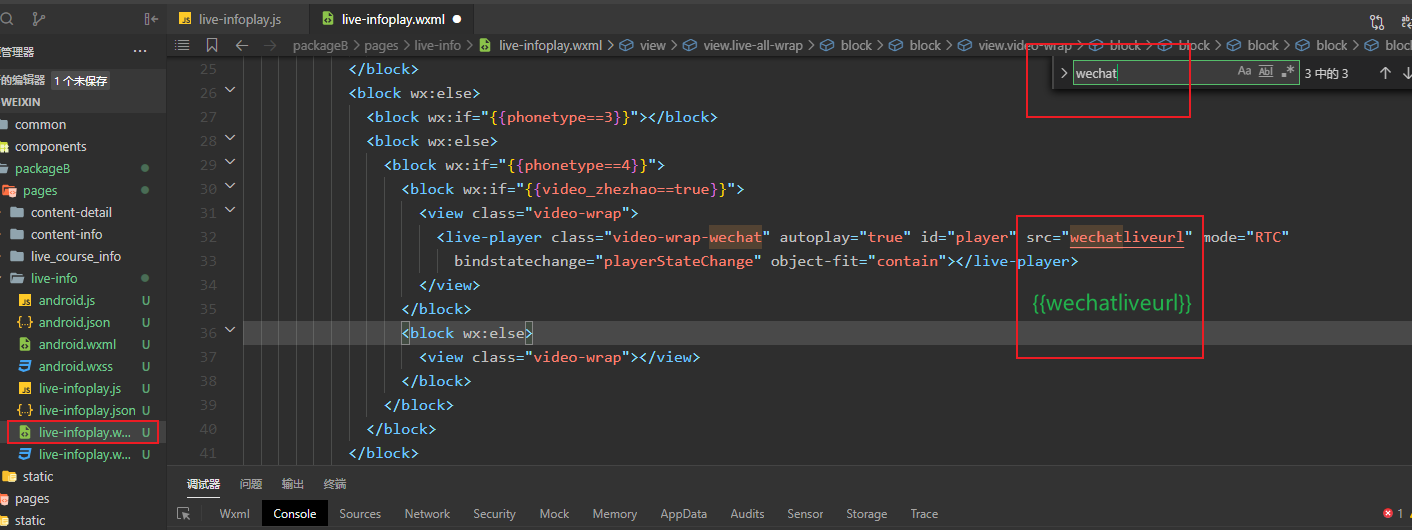Open the Trace debugger tab

pos(924,514)
